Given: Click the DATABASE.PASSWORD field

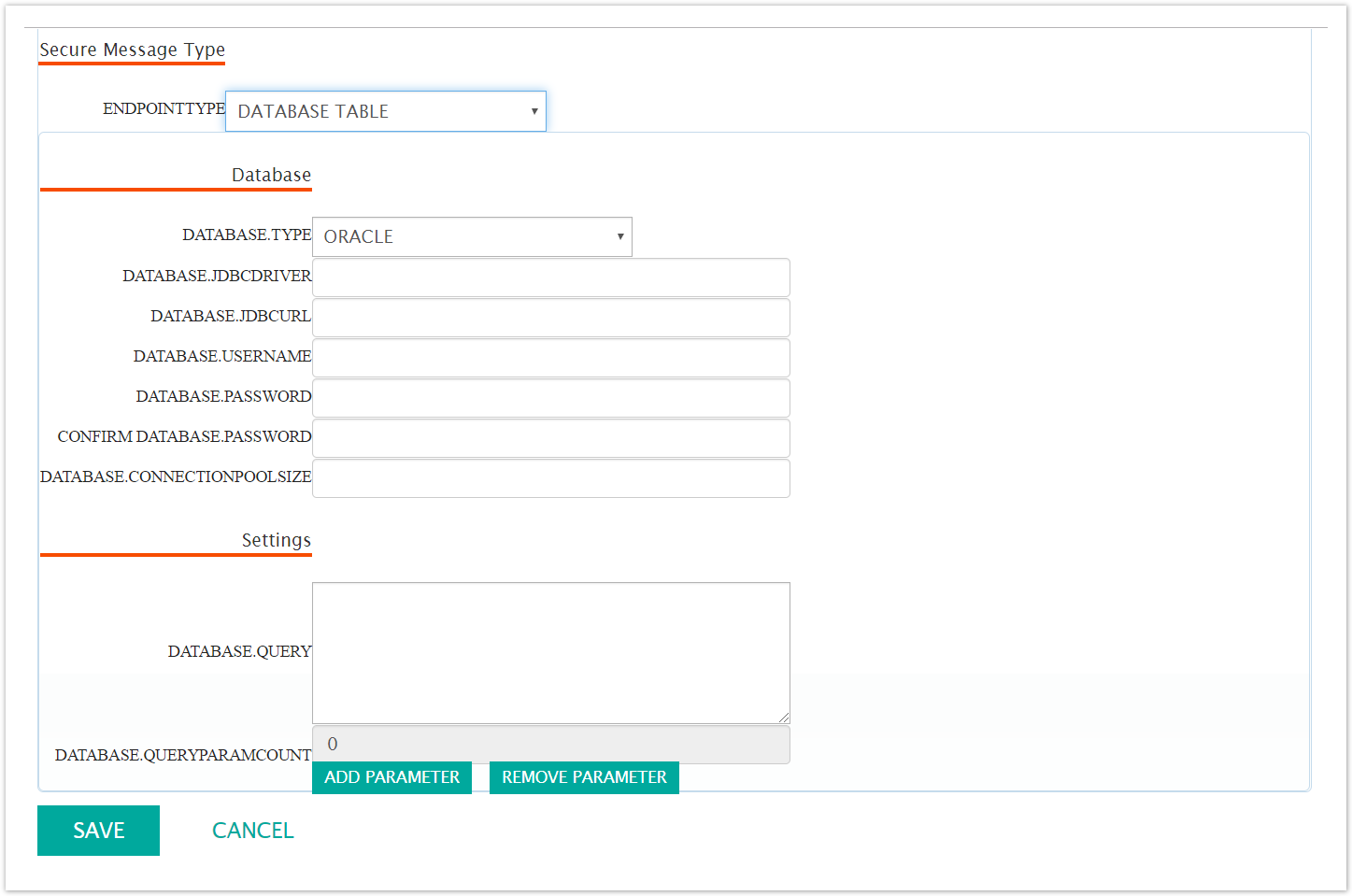Looking at the screenshot, I should pyautogui.click(x=550, y=397).
